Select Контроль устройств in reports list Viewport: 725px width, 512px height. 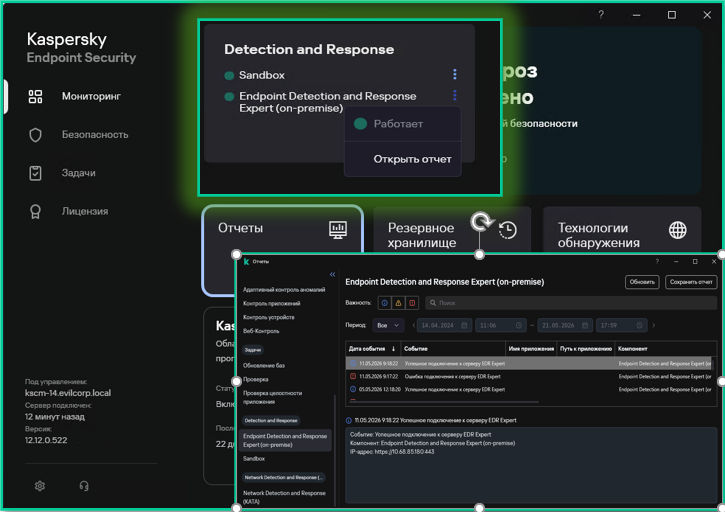point(269,317)
